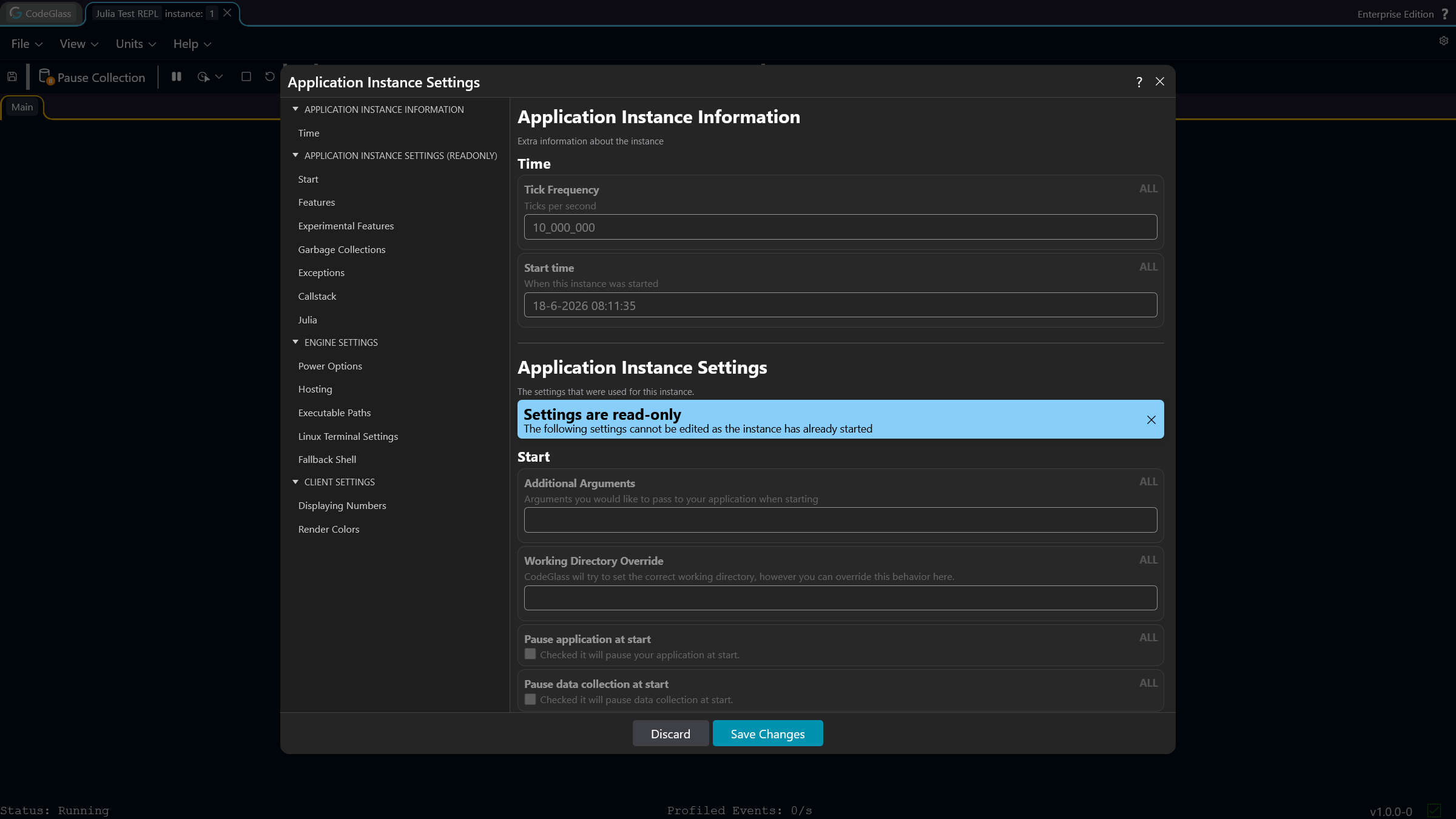Image resolution: width=1456 pixels, height=819 pixels.
Task: Open the View menu
Action: 79,44
